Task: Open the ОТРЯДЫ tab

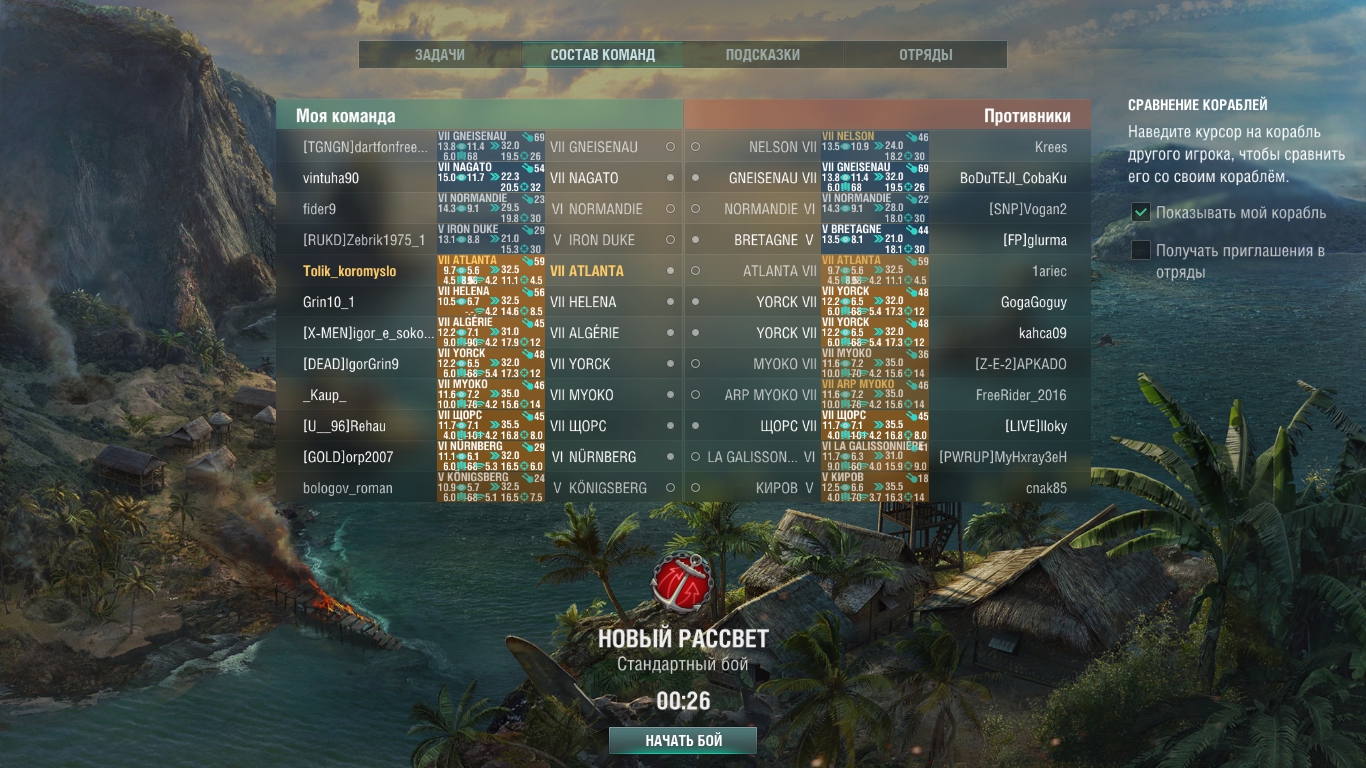Action: pyautogui.click(x=925, y=55)
